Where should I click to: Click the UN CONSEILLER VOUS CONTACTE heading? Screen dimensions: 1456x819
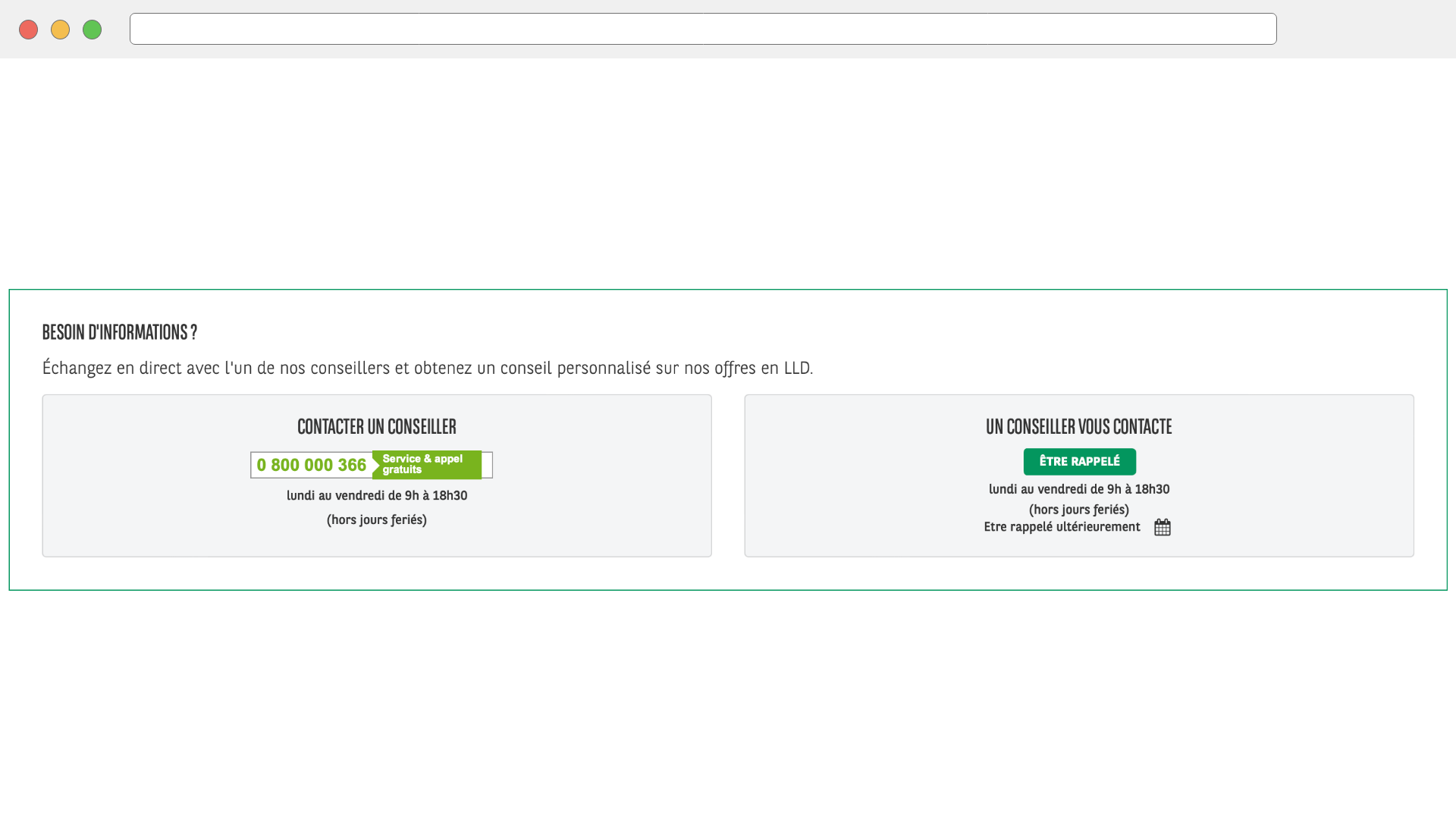pos(1078,426)
